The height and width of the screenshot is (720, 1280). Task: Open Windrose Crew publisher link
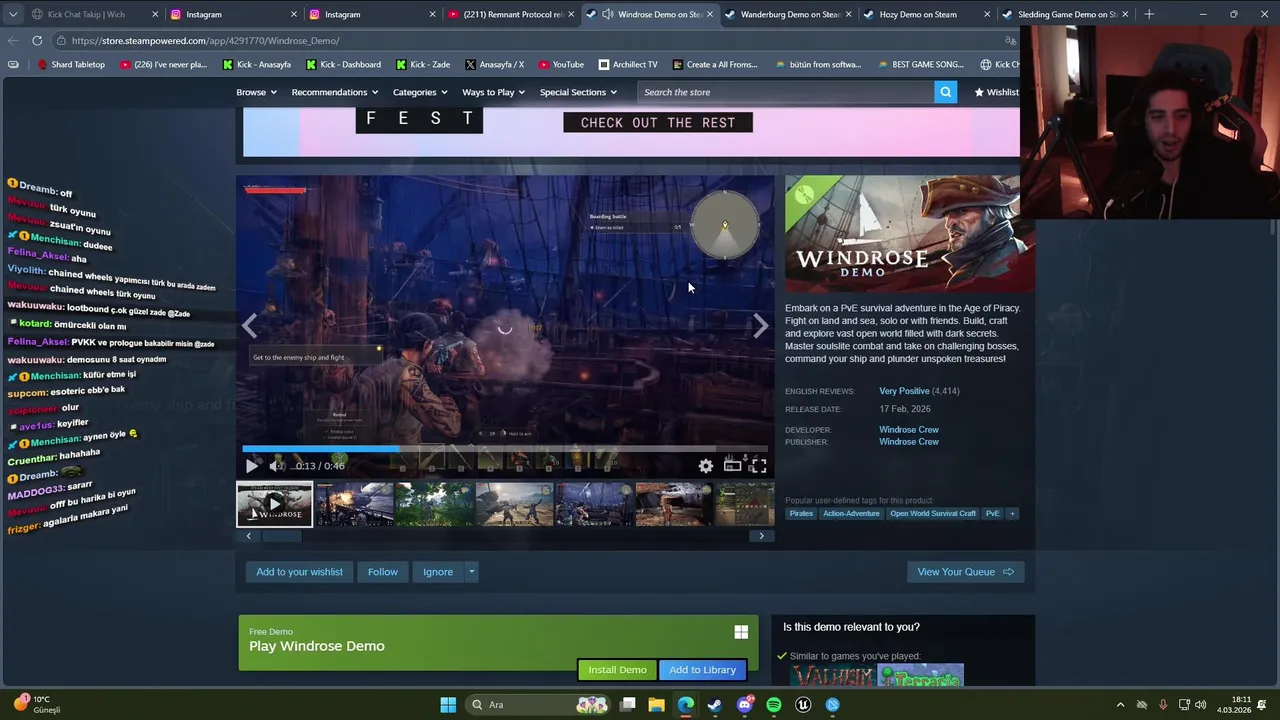(x=909, y=442)
